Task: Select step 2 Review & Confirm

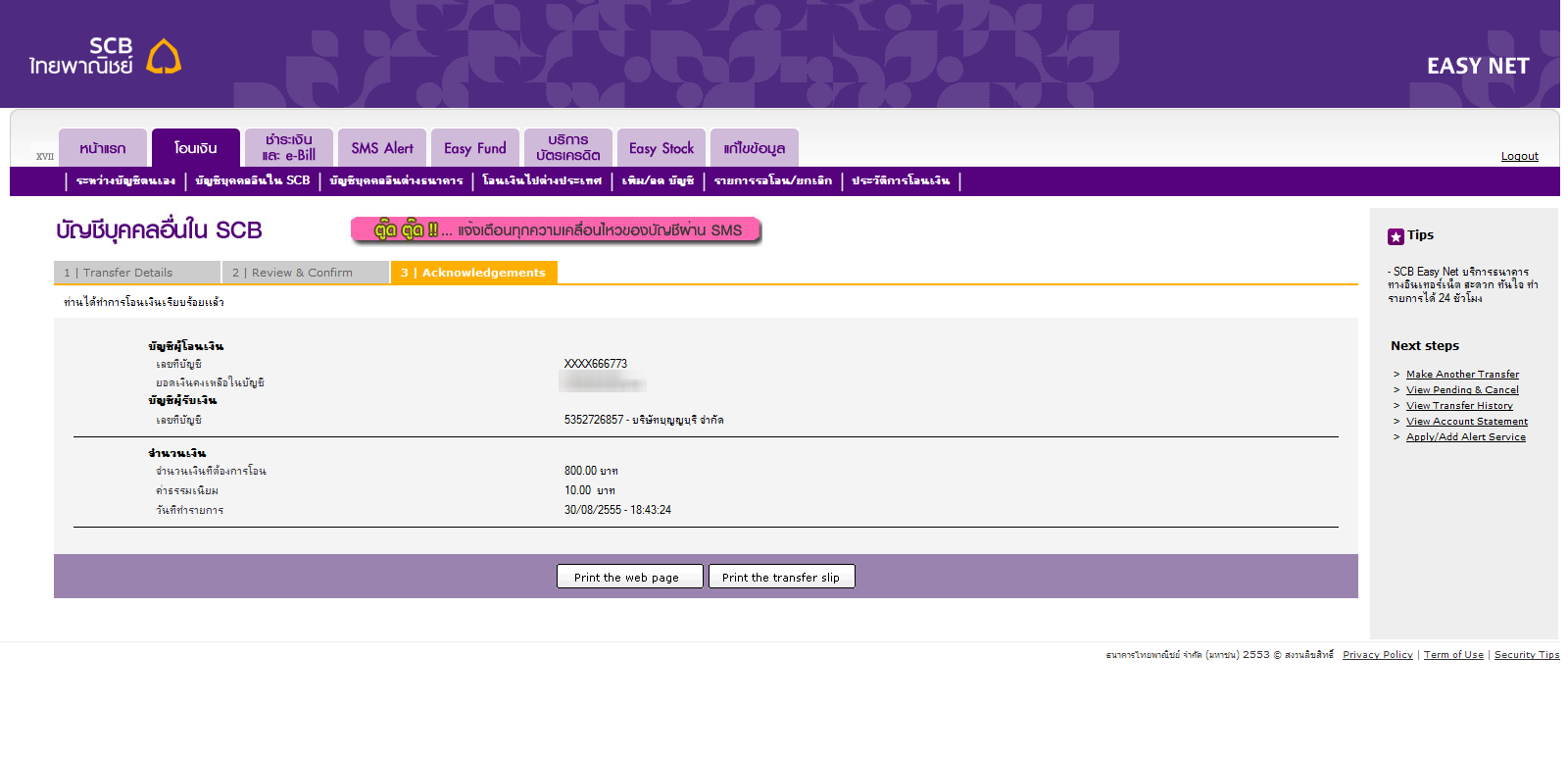Action: pos(306,273)
